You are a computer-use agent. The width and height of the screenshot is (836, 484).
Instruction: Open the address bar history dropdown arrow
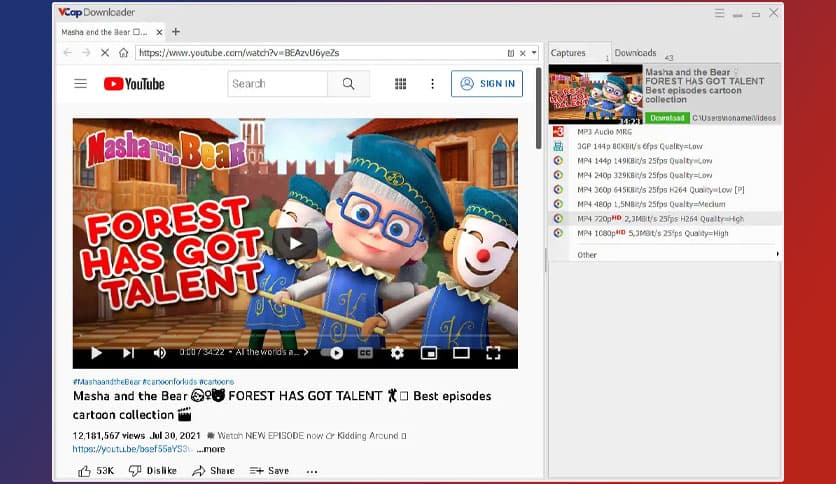coord(534,53)
